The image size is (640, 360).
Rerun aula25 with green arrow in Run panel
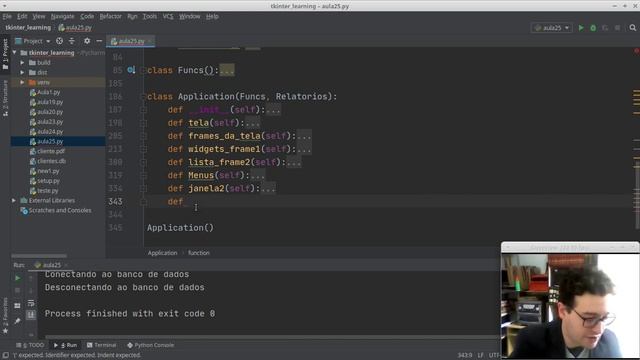pyautogui.click(x=18, y=278)
